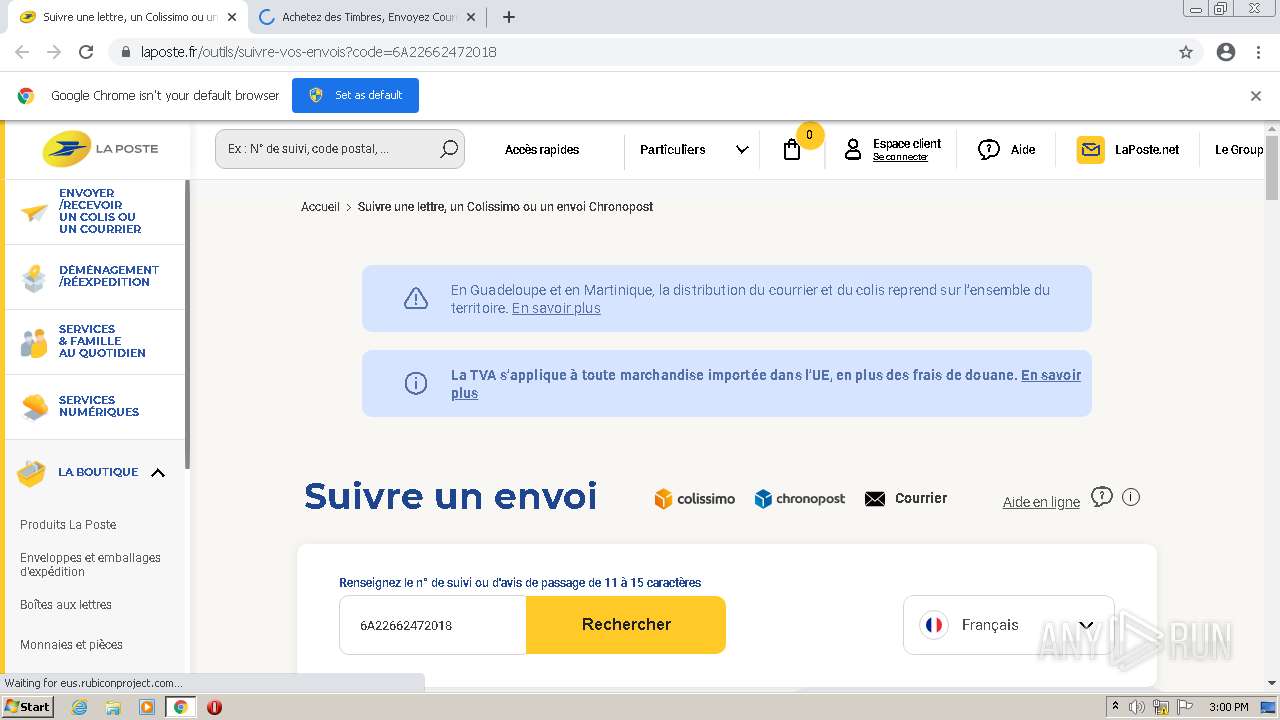Click the LaPoste.net yellow mail icon
Image resolution: width=1280 pixels, height=720 pixels.
click(1091, 150)
